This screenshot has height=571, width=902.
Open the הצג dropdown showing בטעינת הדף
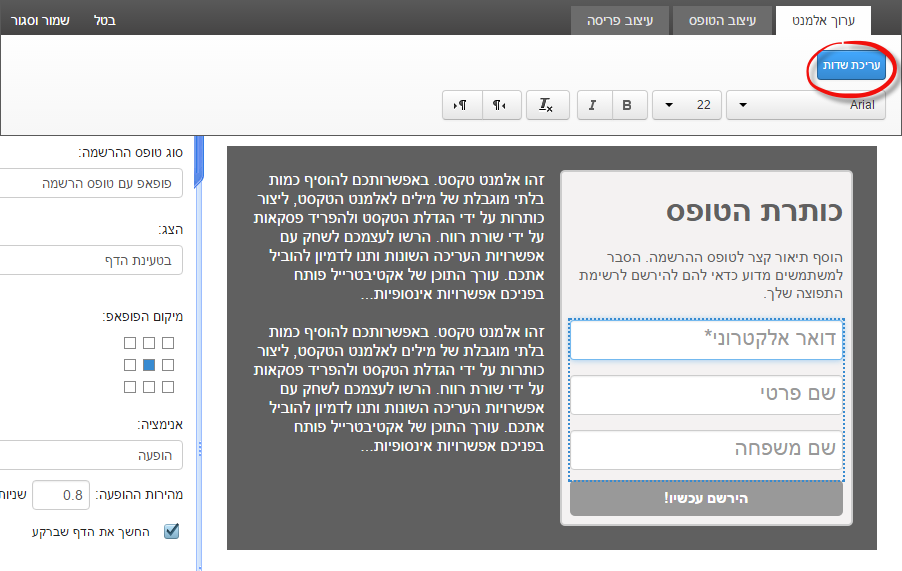pyautogui.click(x=91, y=260)
